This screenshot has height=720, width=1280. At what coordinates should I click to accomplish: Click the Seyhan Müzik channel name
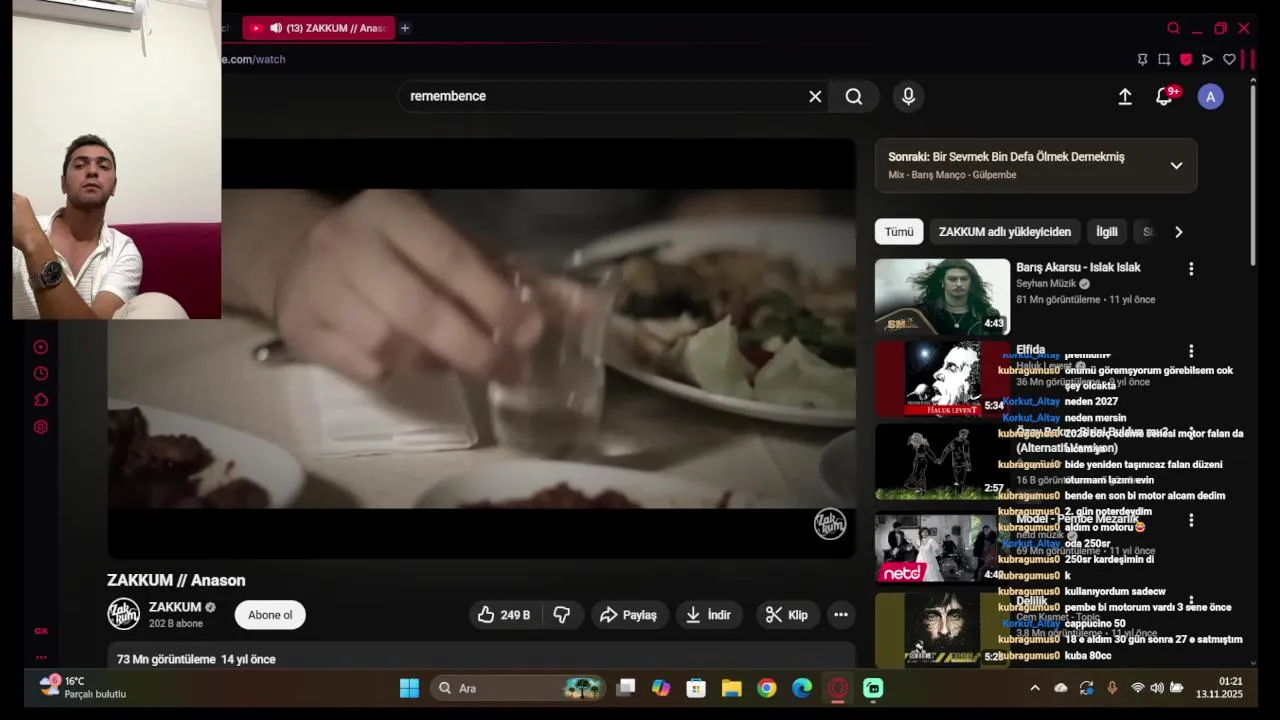click(1046, 284)
